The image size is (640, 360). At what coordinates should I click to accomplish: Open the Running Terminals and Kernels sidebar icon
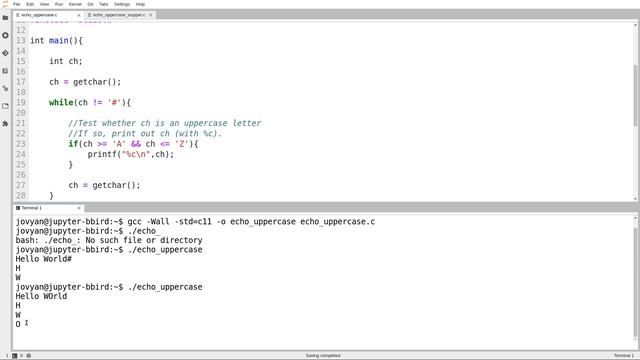tap(5, 36)
